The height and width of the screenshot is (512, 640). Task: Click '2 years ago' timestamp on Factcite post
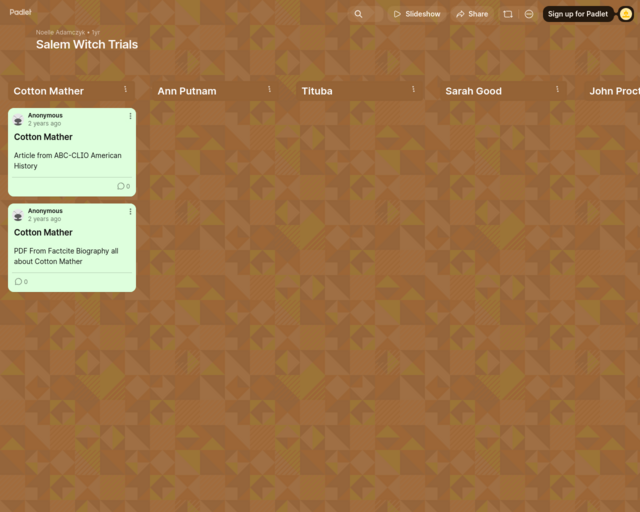[44, 219]
